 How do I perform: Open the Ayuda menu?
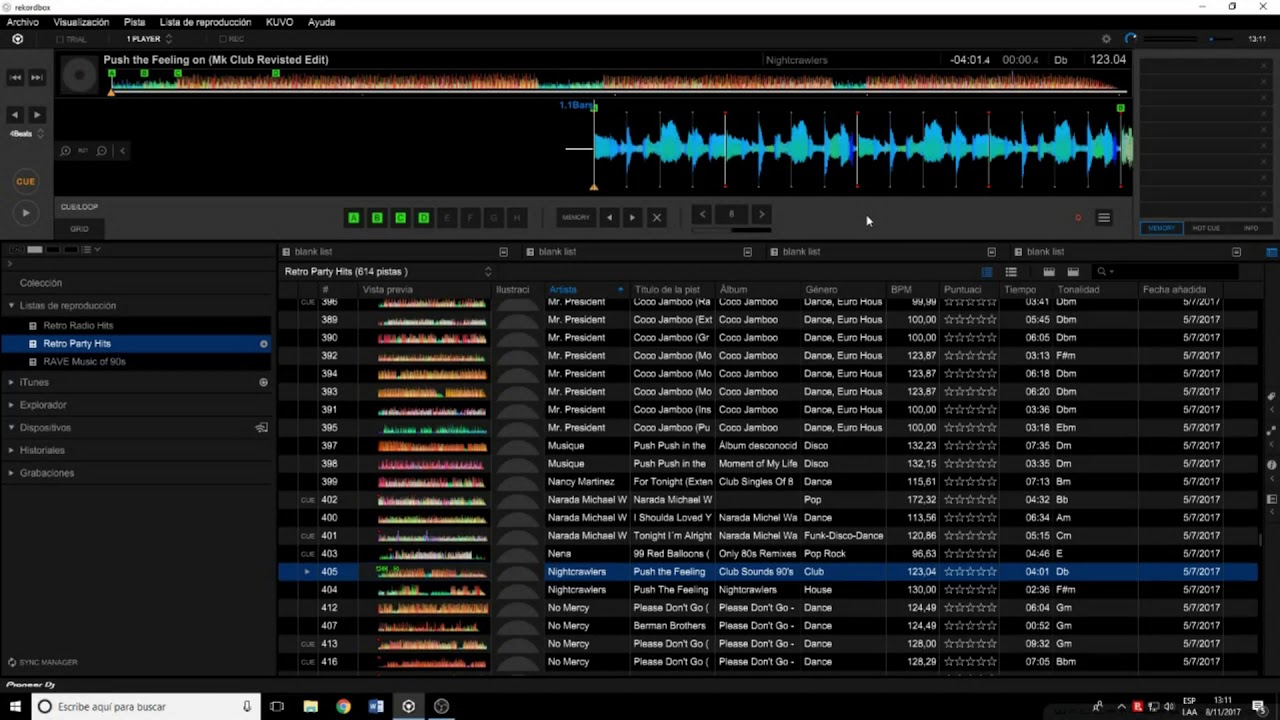(x=321, y=22)
